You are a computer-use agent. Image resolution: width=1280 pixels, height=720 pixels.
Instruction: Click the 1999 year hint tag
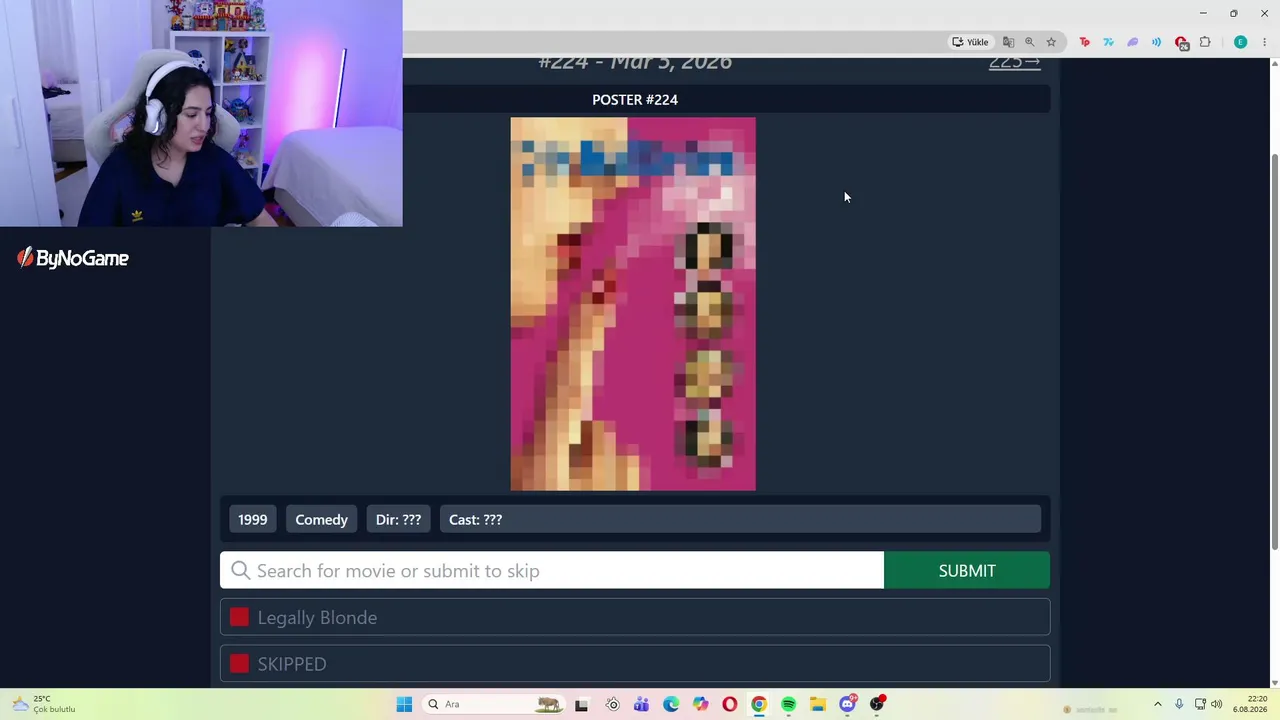coord(252,520)
